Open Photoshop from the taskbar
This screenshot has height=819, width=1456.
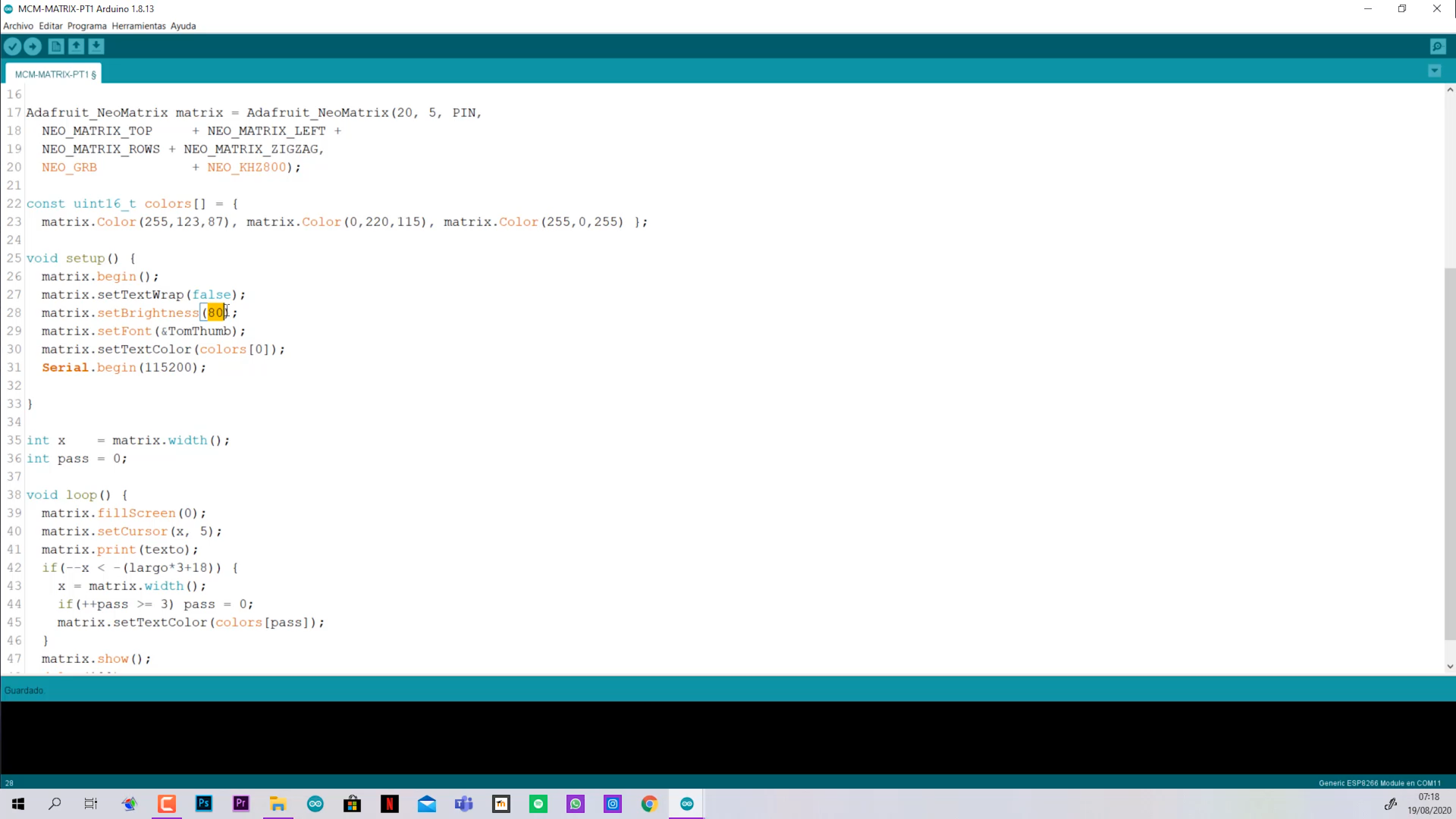tap(204, 804)
